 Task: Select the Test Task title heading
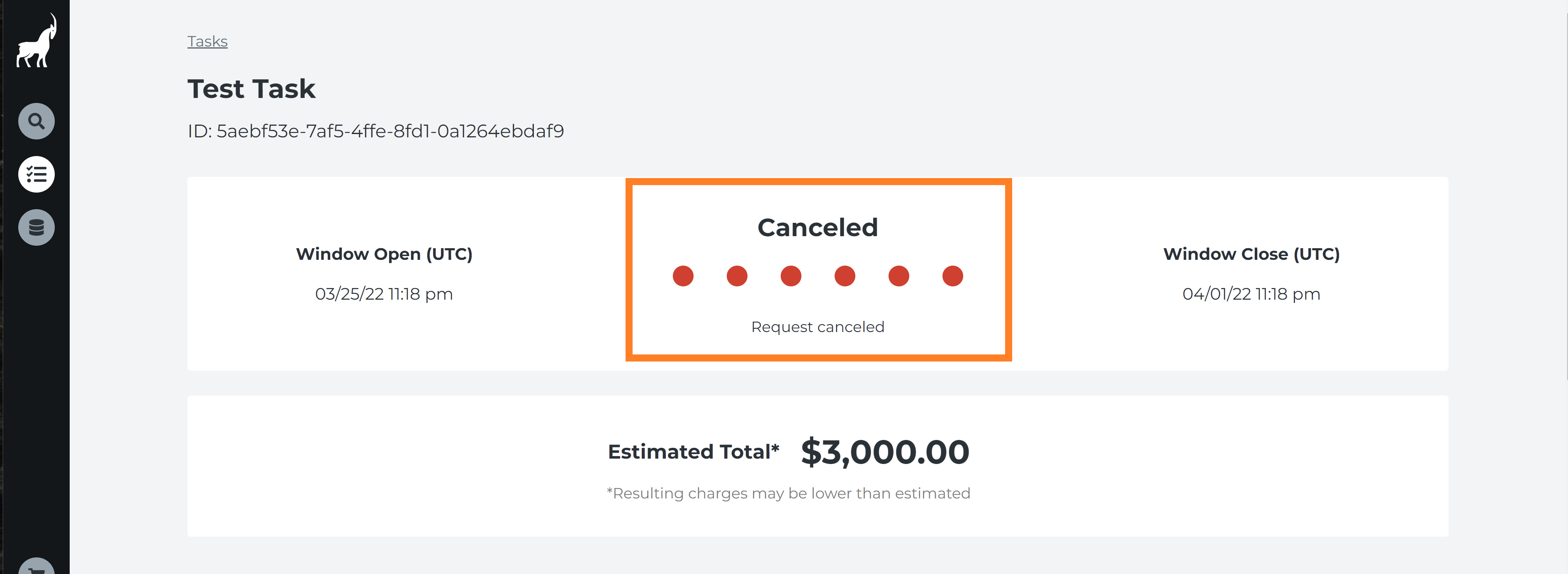[x=251, y=89]
